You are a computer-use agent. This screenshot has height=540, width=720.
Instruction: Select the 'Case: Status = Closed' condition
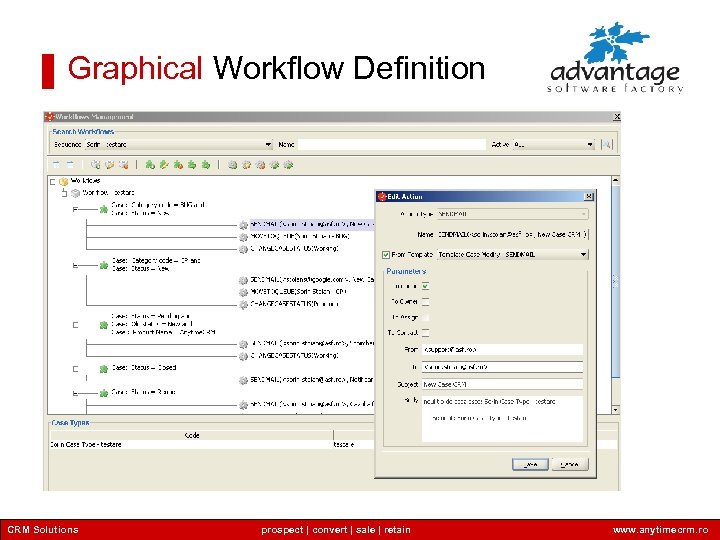pos(144,368)
